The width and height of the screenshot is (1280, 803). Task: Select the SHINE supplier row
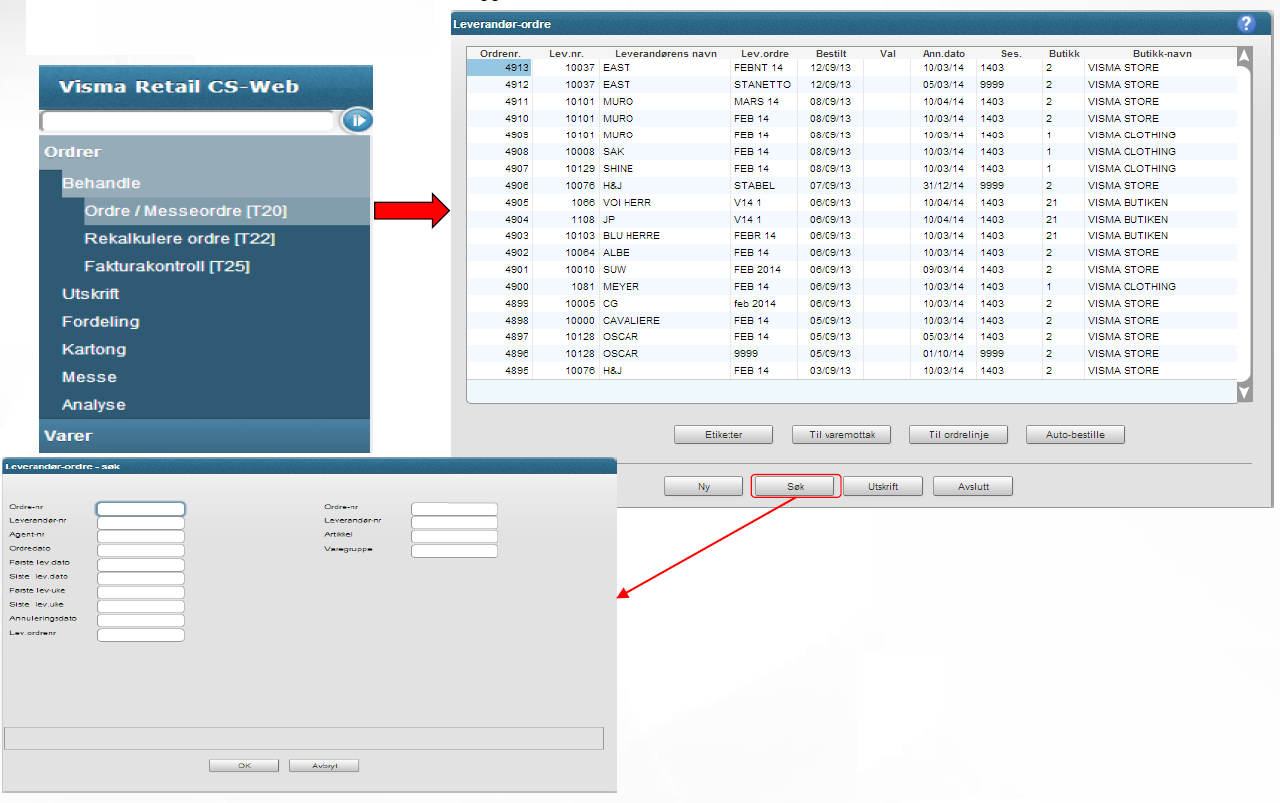[x=852, y=169]
